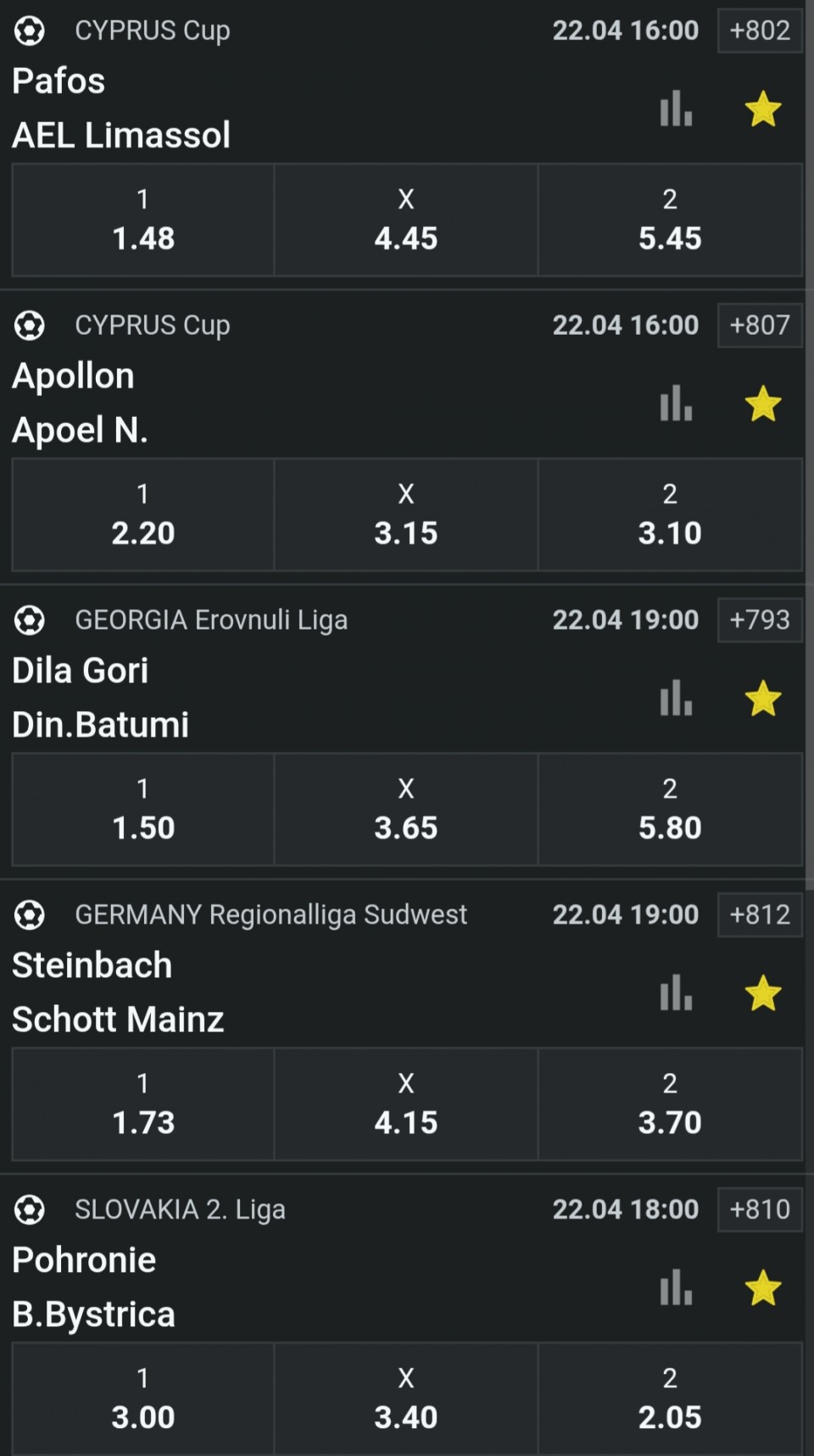Open statistics for Pafos vs AEL Limassol
The image size is (814, 1456).
676,108
